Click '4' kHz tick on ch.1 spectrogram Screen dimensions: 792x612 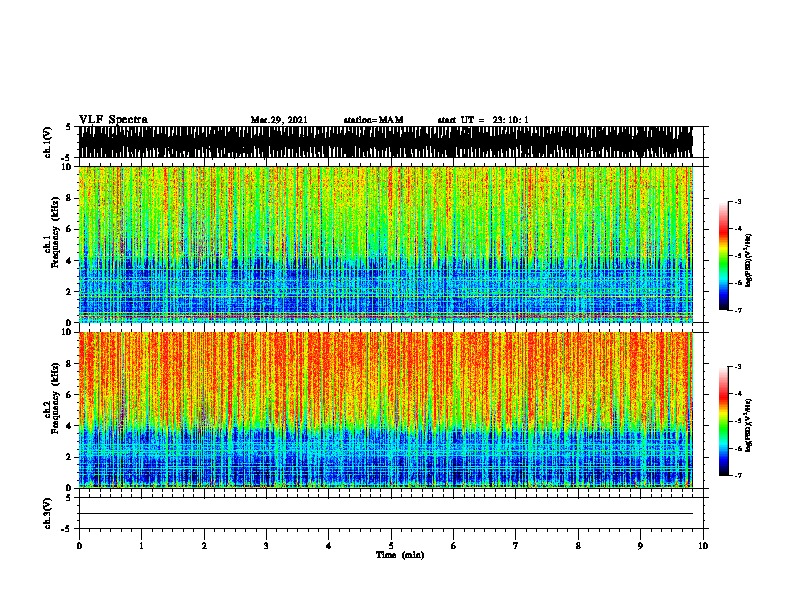pyautogui.click(x=70, y=261)
